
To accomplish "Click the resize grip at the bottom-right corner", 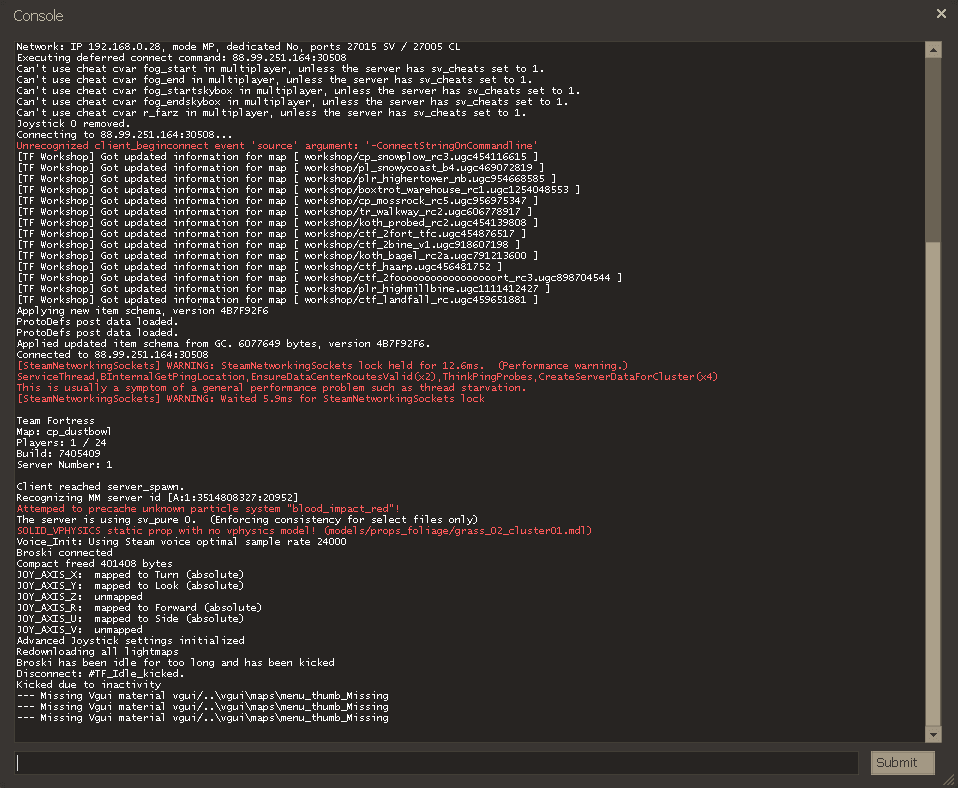I will pos(950,780).
